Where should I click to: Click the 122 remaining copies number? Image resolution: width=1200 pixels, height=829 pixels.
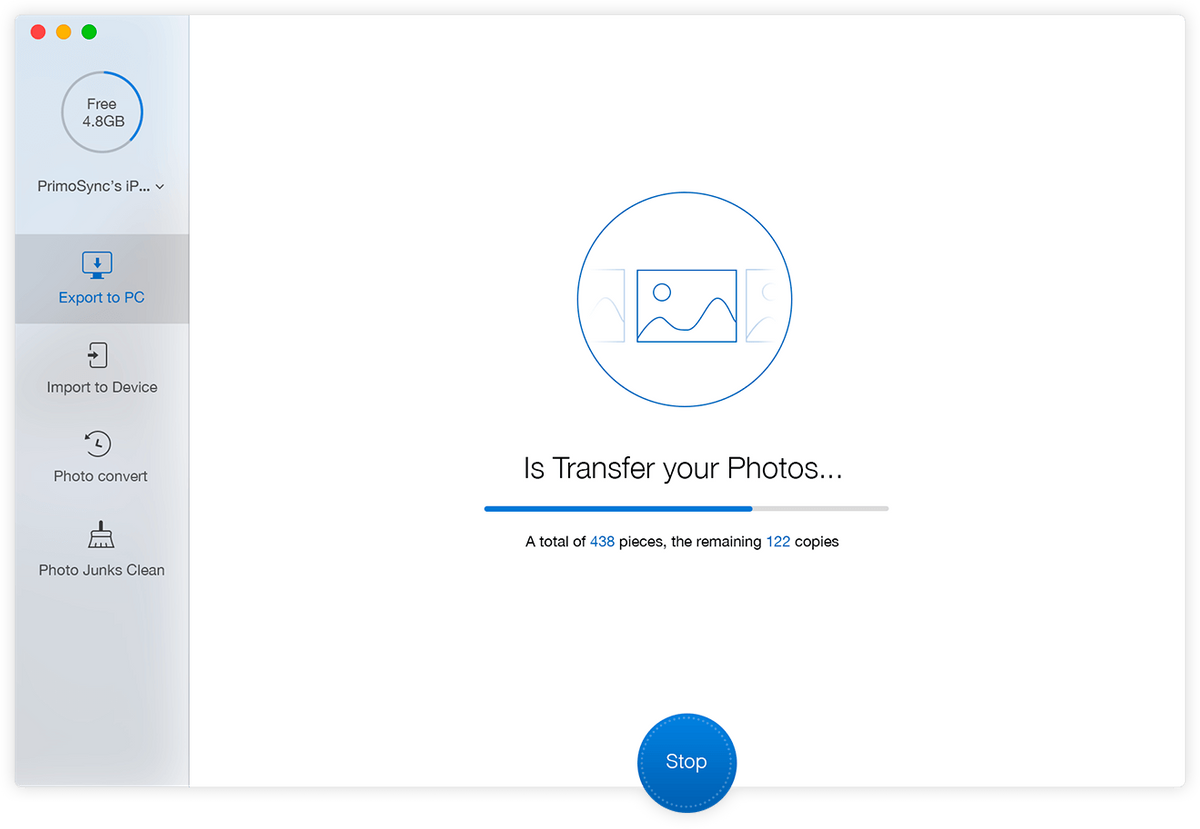point(778,542)
